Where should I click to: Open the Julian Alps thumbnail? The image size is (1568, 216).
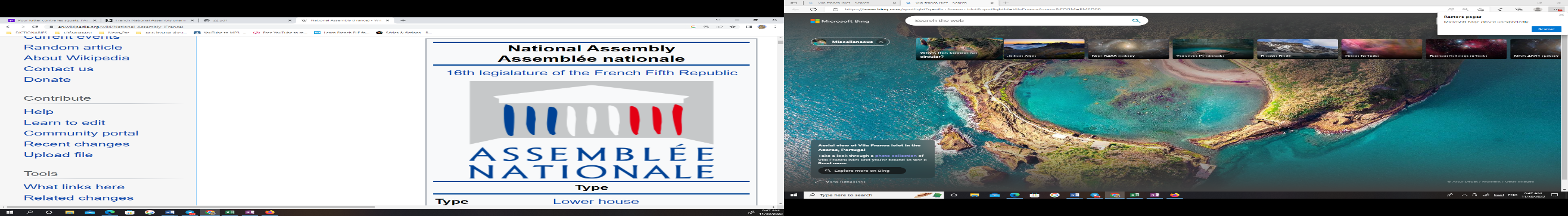1044,49
